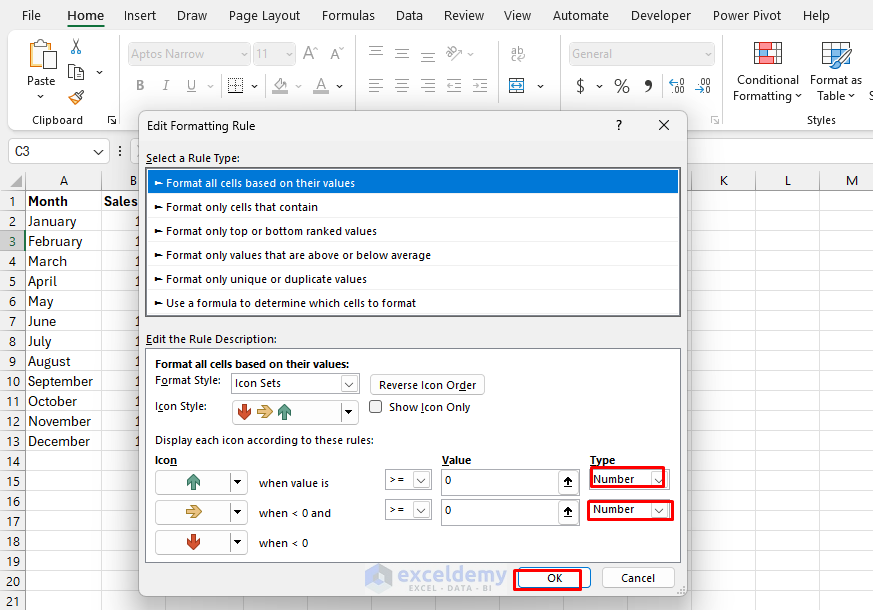Screen dimensions: 873x610
Task: Enable the Show Icon Only checkbox
Action: point(375,407)
